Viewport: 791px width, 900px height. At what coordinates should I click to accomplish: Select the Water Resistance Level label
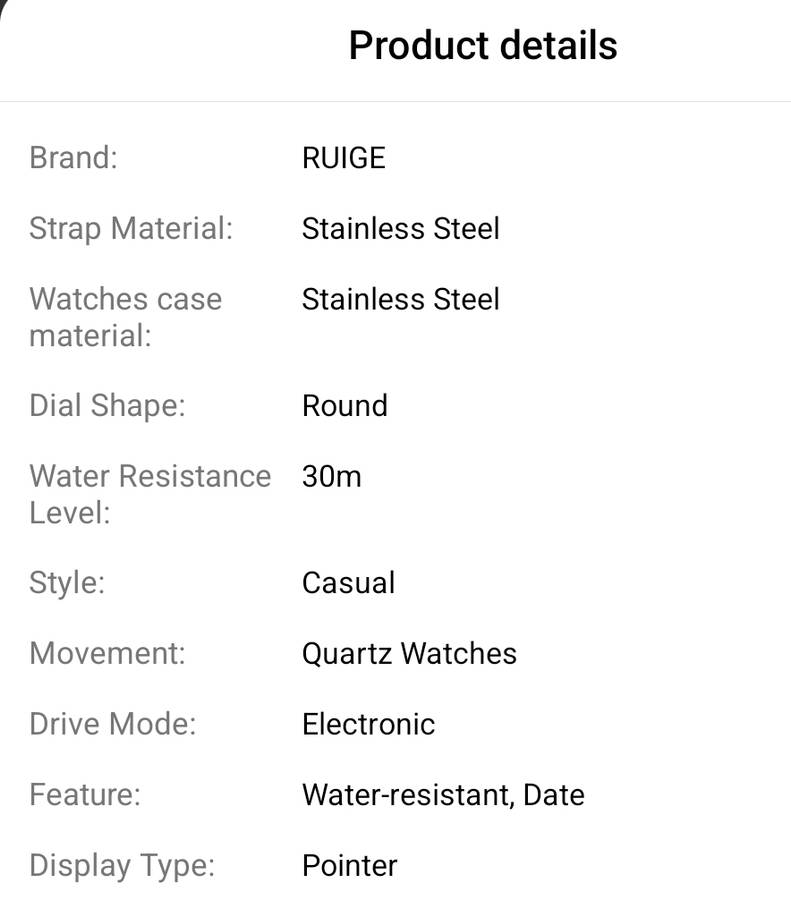tap(149, 494)
